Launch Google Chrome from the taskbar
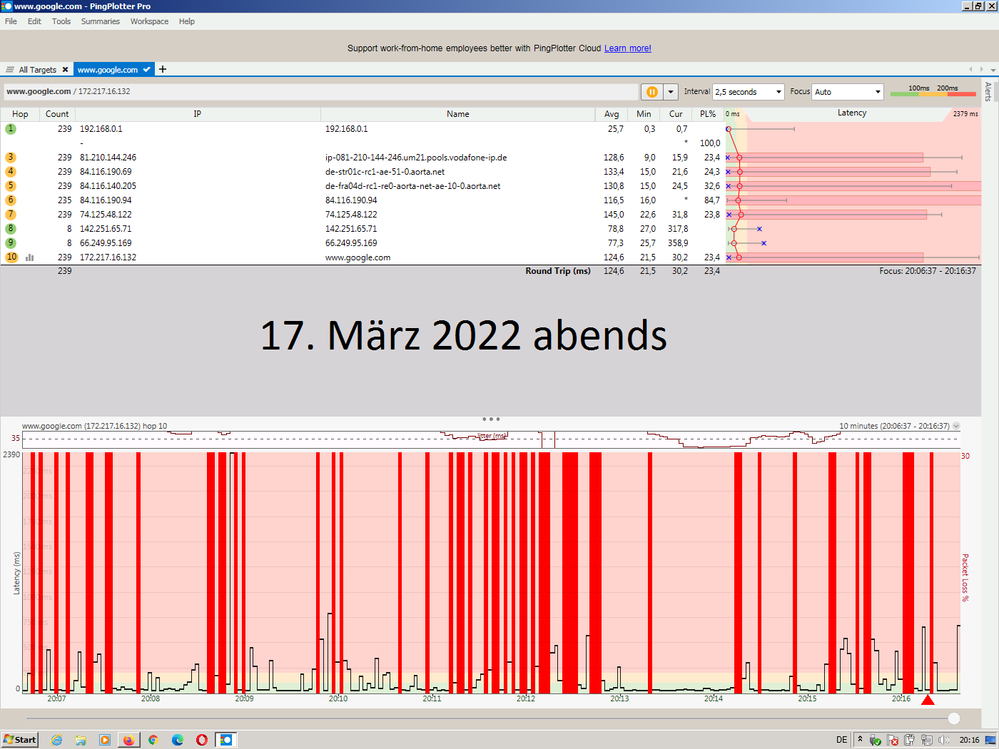The width and height of the screenshot is (999, 749). pyautogui.click(x=153, y=740)
